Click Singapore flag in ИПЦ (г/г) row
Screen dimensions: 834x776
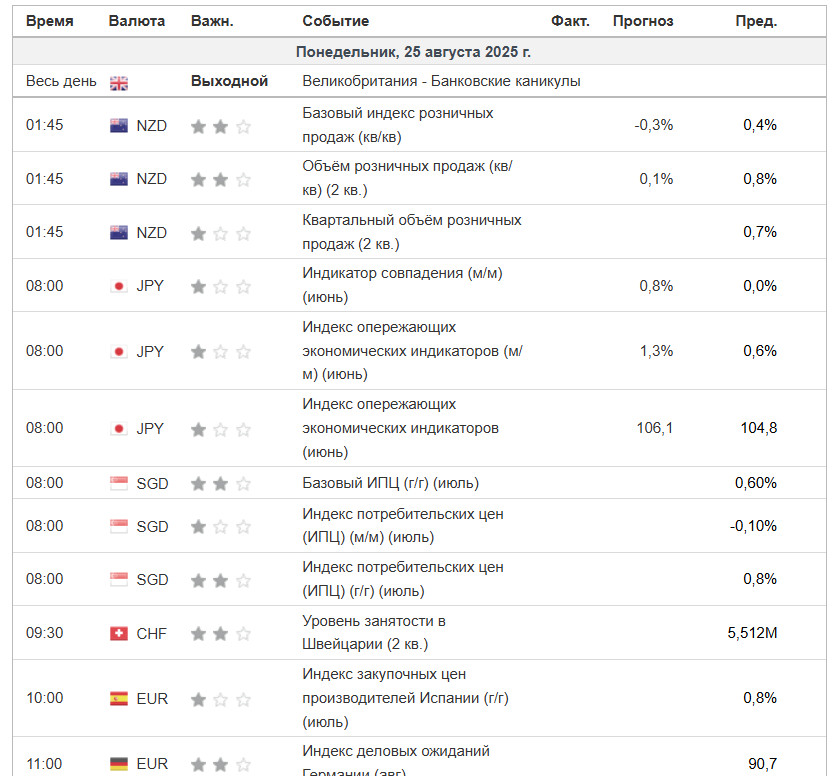pos(119,579)
